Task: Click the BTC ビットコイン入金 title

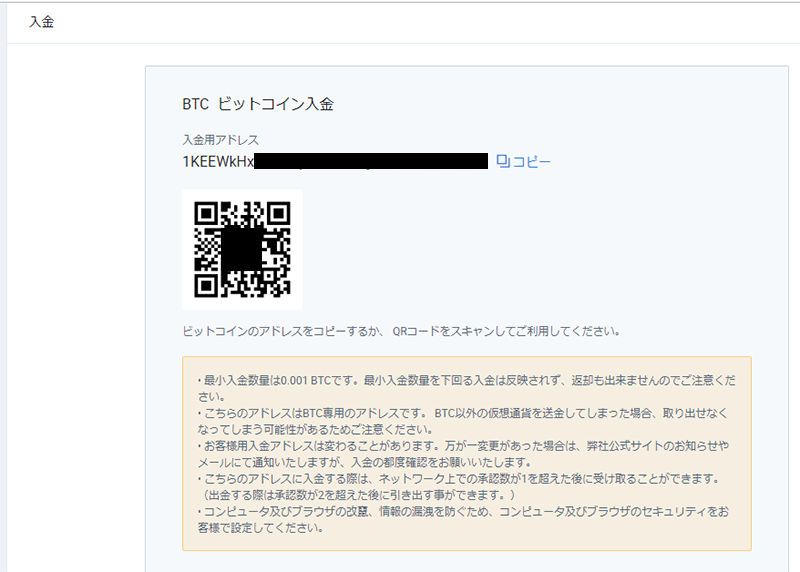Action: coord(258,104)
